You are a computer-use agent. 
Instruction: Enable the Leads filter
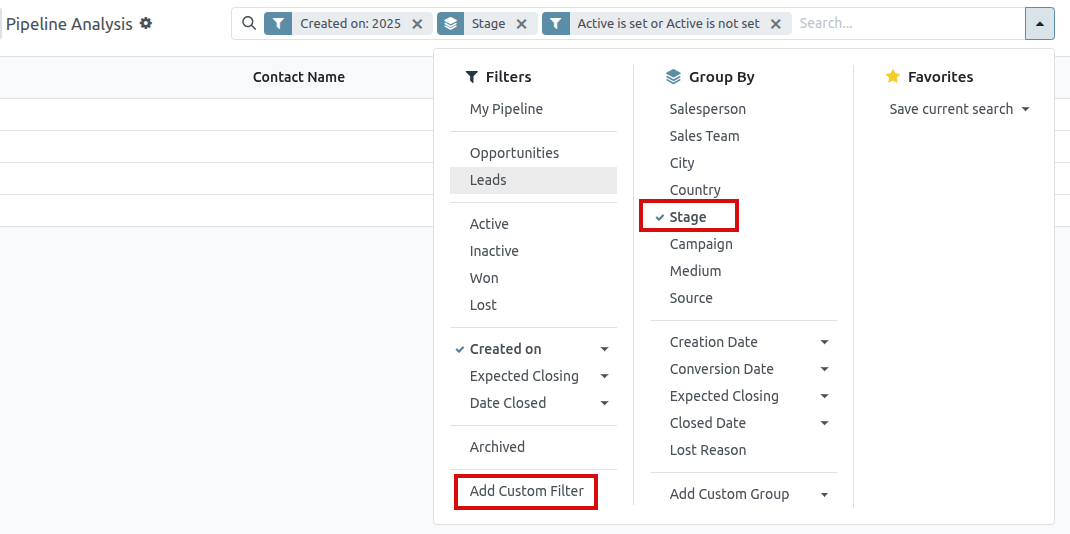pos(488,180)
